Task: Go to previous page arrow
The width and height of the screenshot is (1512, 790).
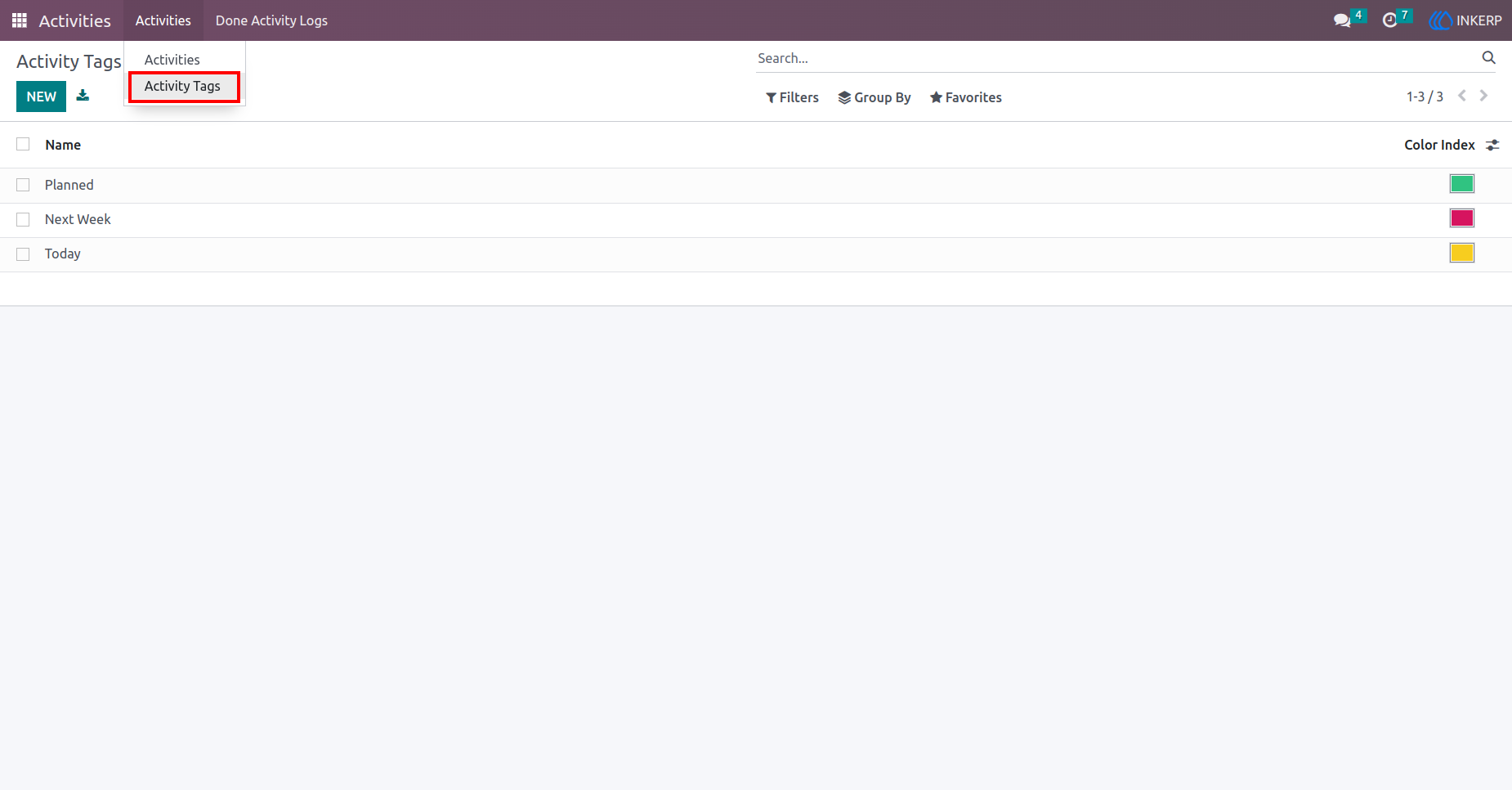Action: (x=1462, y=96)
